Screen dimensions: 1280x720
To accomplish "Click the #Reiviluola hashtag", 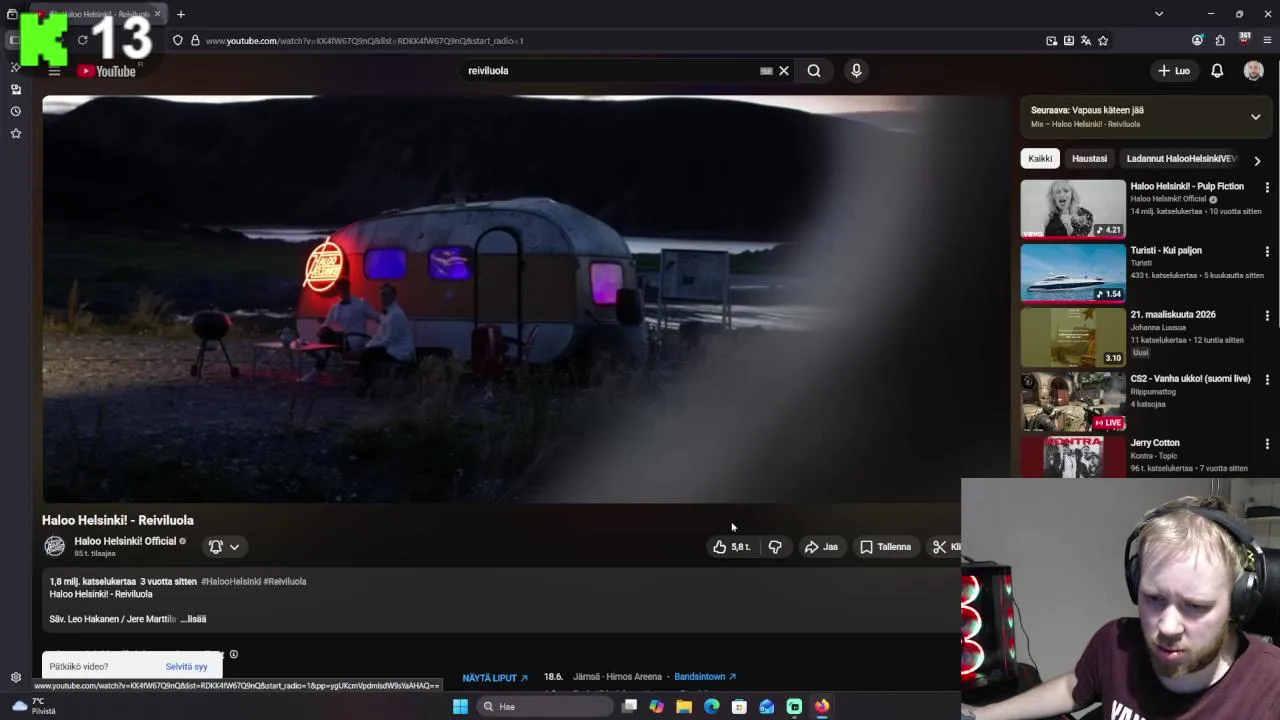I will tap(285, 581).
